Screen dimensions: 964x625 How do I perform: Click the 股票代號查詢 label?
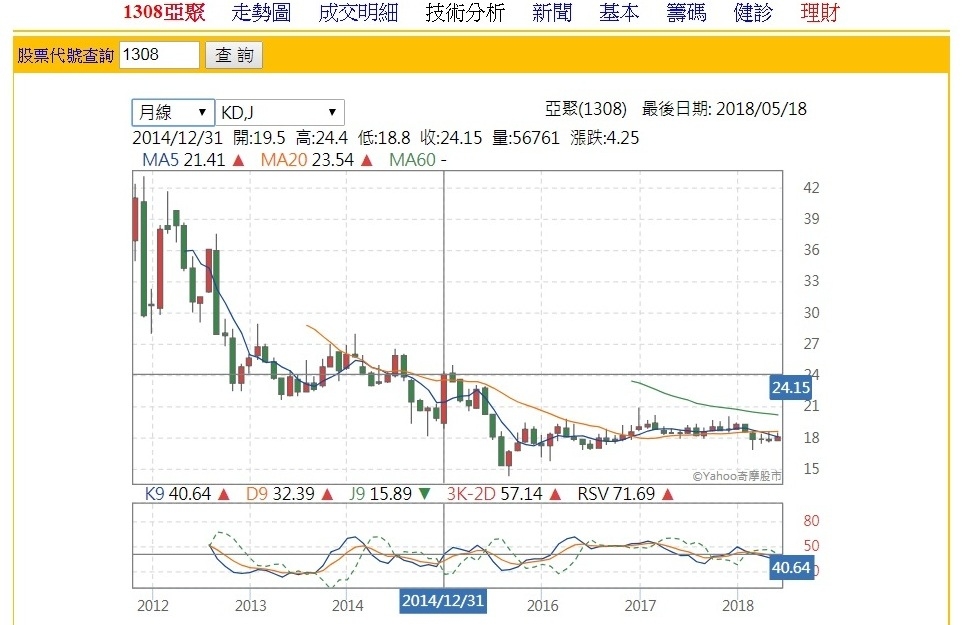[x=66, y=56]
